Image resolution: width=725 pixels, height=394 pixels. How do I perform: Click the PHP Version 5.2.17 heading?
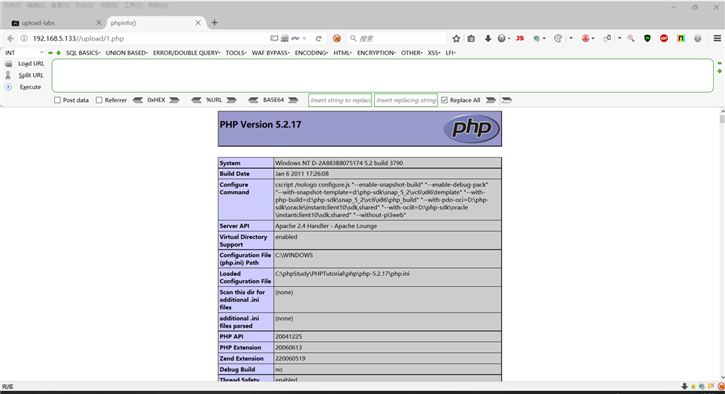(260, 124)
